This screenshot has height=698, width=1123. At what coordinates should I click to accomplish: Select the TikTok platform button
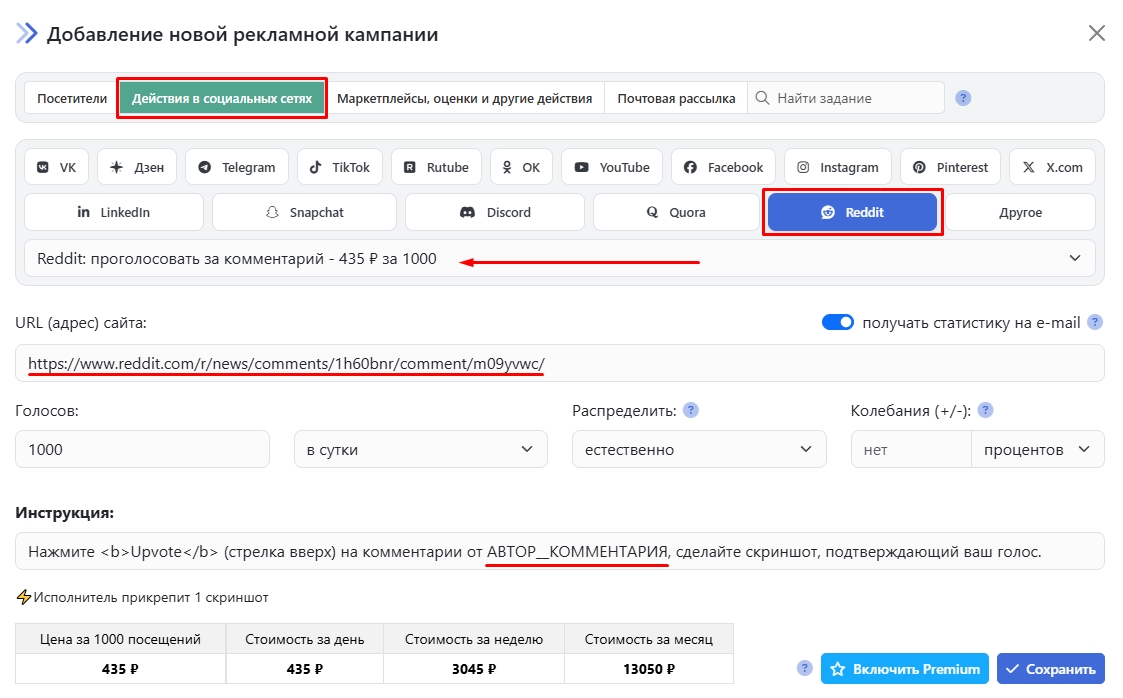(339, 167)
